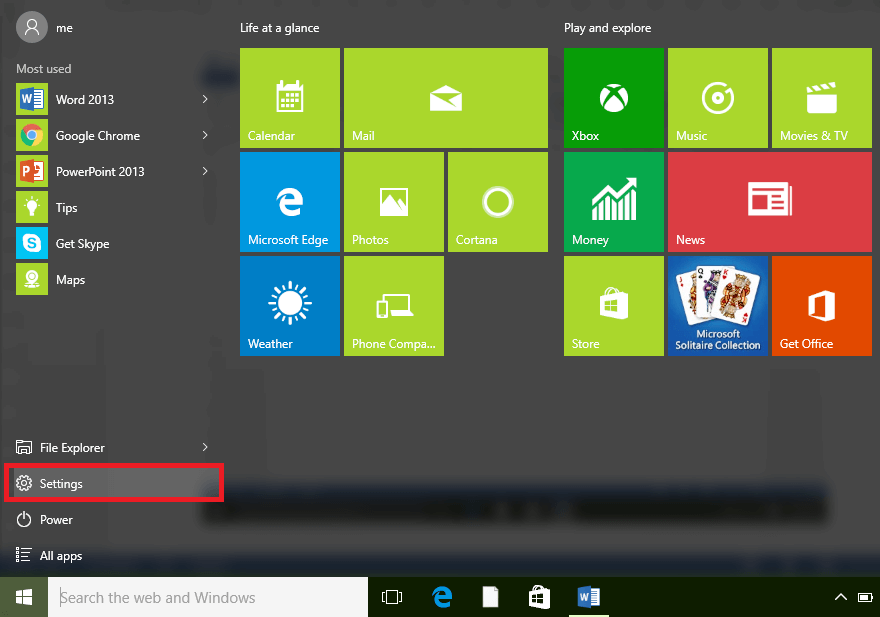Open the Calendar tile
Image resolution: width=880 pixels, height=617 pixels.
tap(289, 97)
